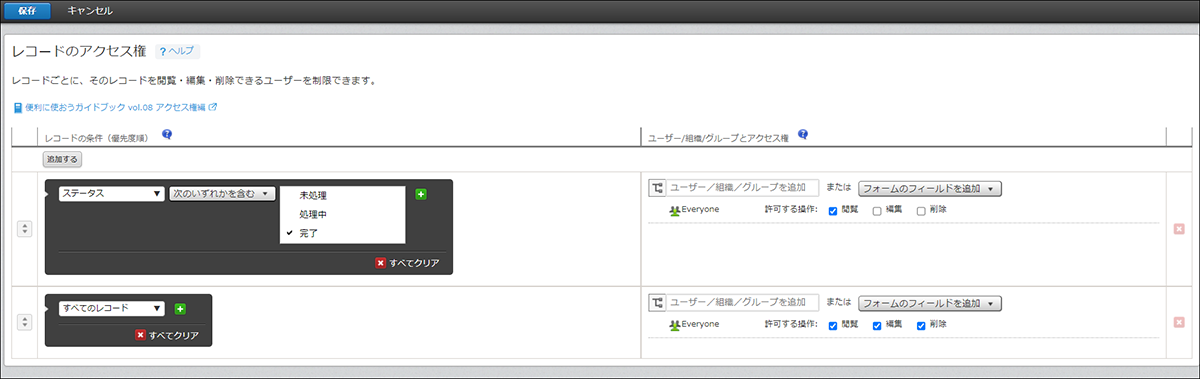Click the 追加する add button

(x=62, y=159)
